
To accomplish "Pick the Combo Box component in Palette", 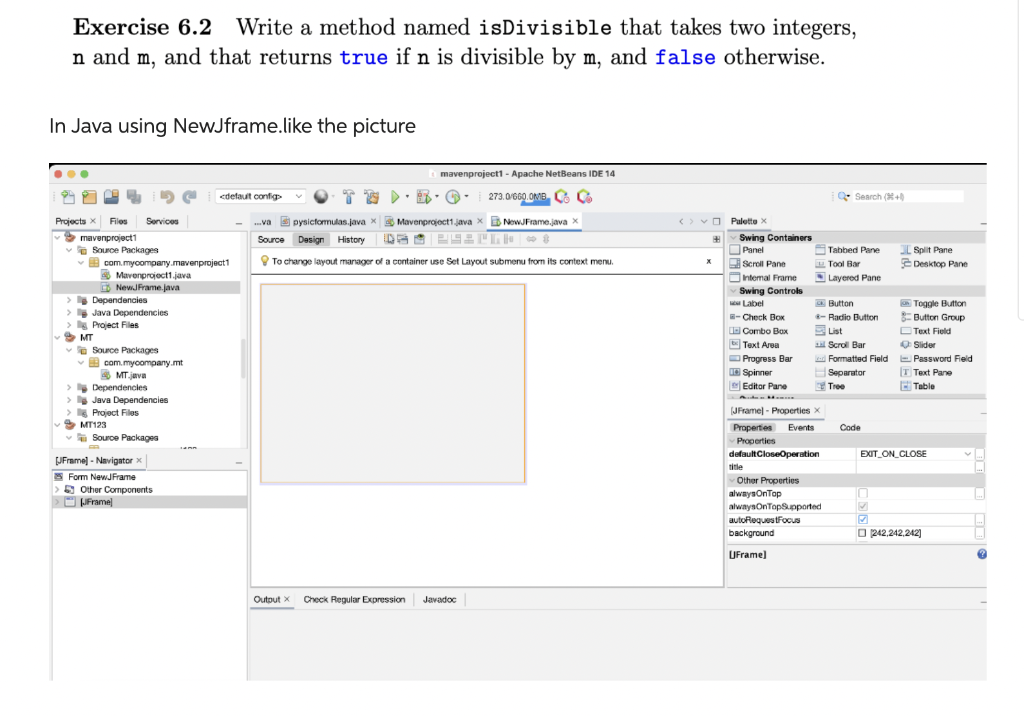I will (762, 331).
